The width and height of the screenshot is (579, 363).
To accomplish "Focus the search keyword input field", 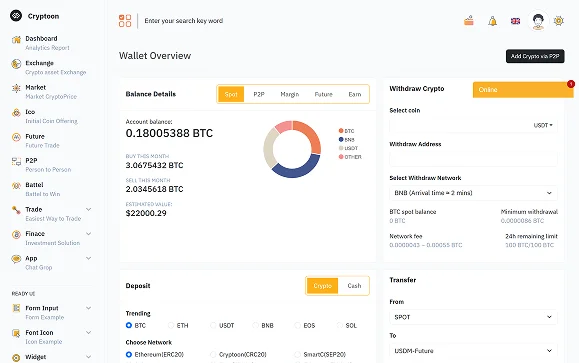I will [x=184, y=21].
